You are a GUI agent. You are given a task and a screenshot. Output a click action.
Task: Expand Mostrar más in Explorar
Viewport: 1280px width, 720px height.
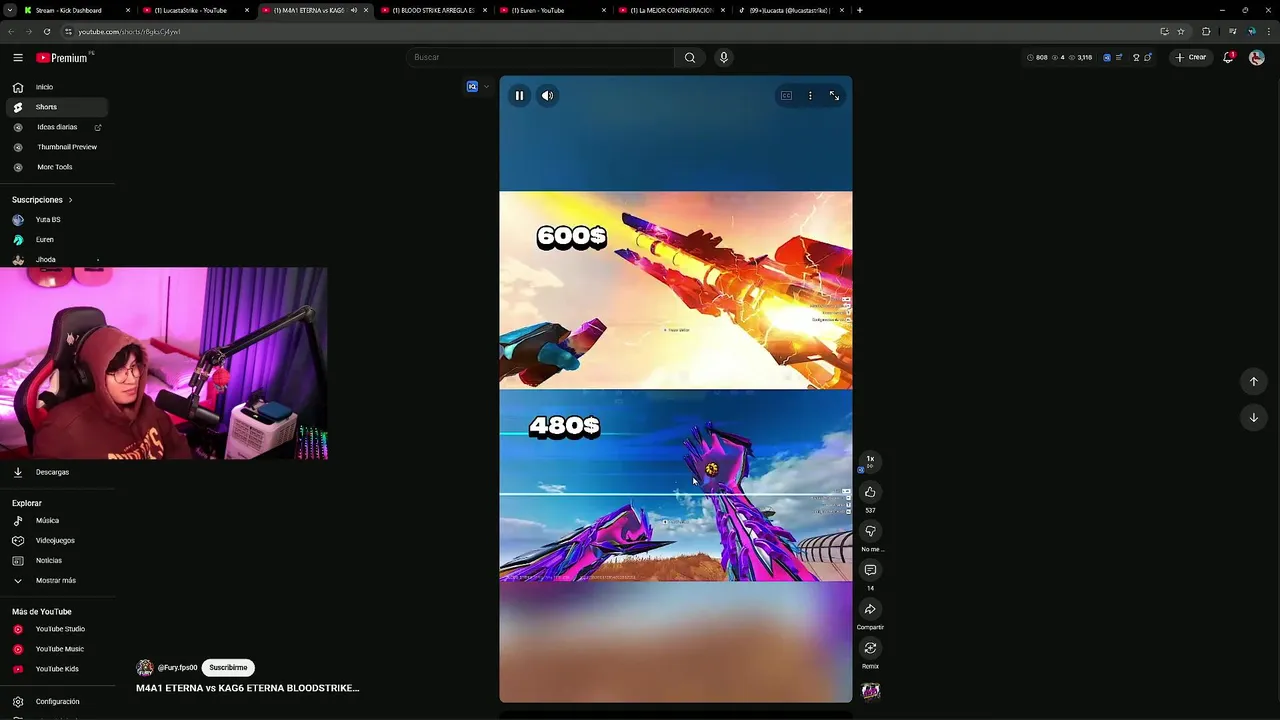57,581
